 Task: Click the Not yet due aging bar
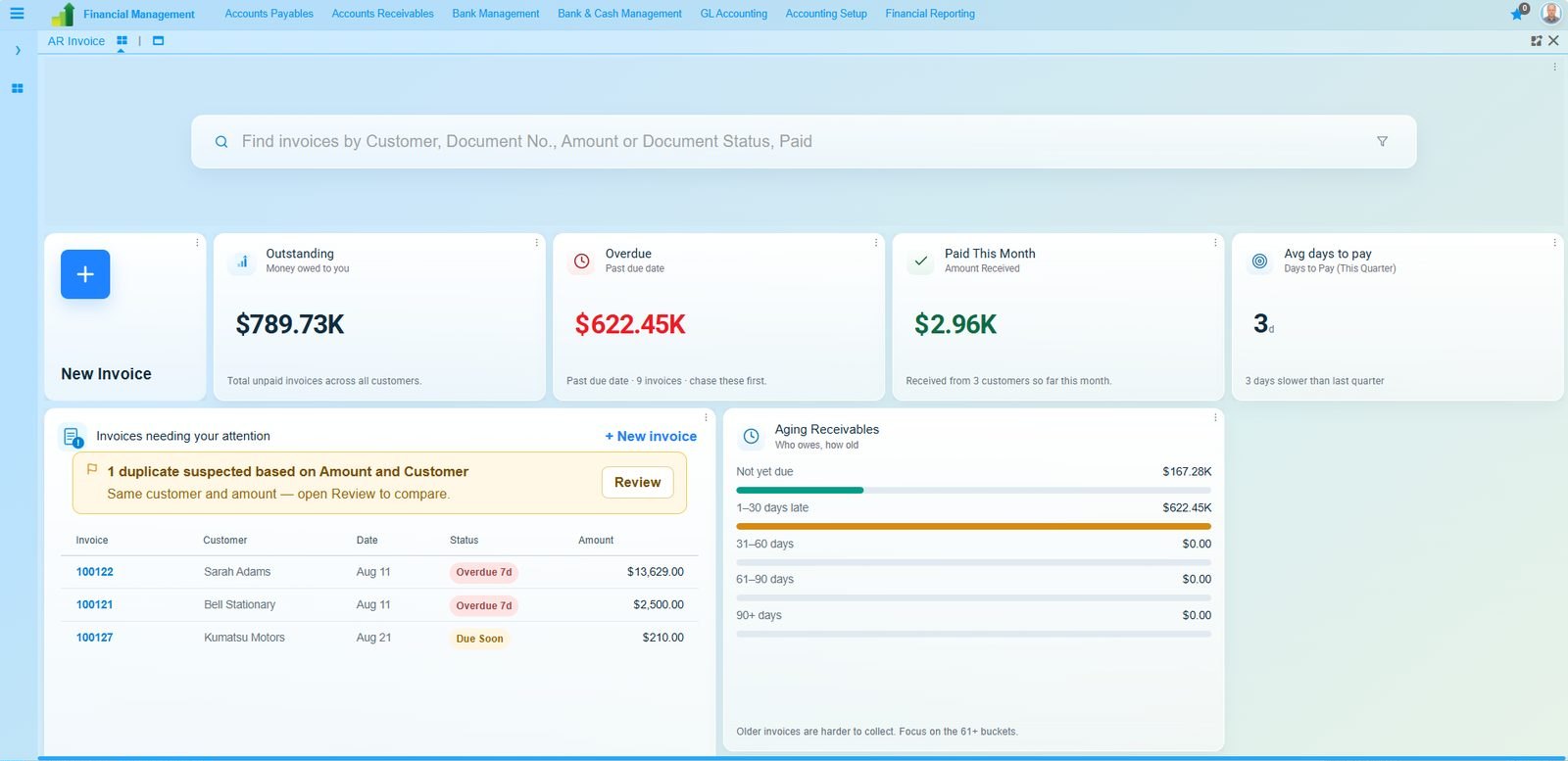973,490
